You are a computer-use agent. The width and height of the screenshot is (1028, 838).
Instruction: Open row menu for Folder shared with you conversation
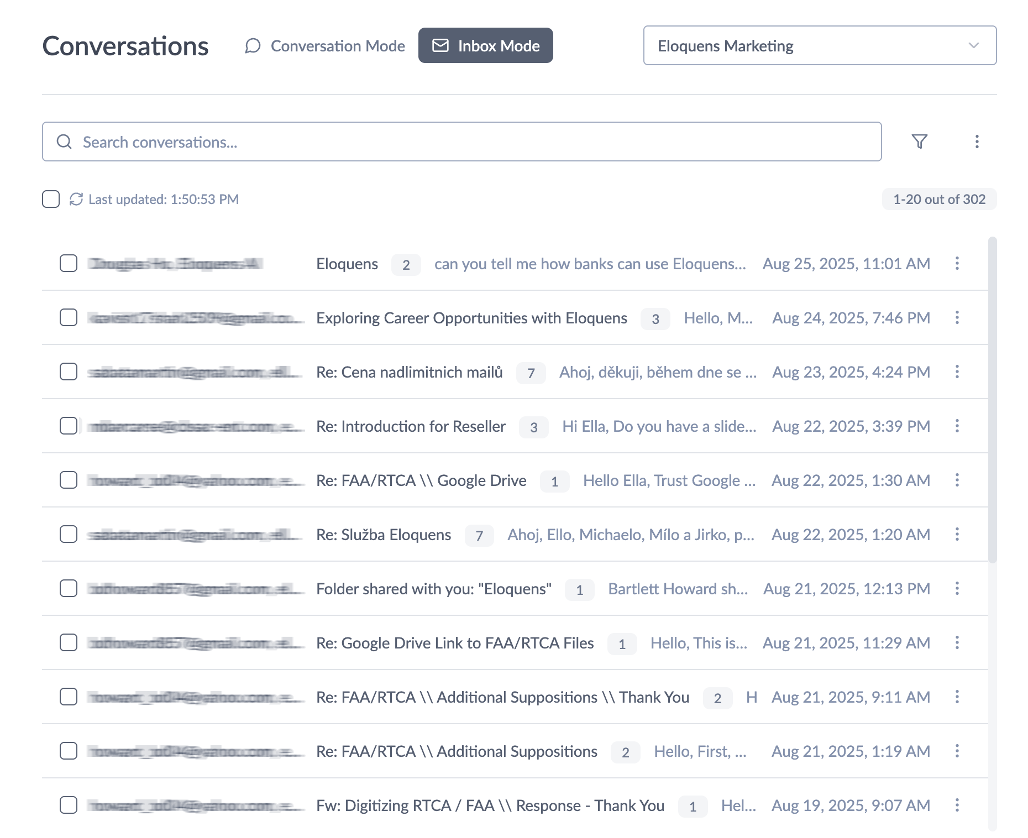click(957, 589)
